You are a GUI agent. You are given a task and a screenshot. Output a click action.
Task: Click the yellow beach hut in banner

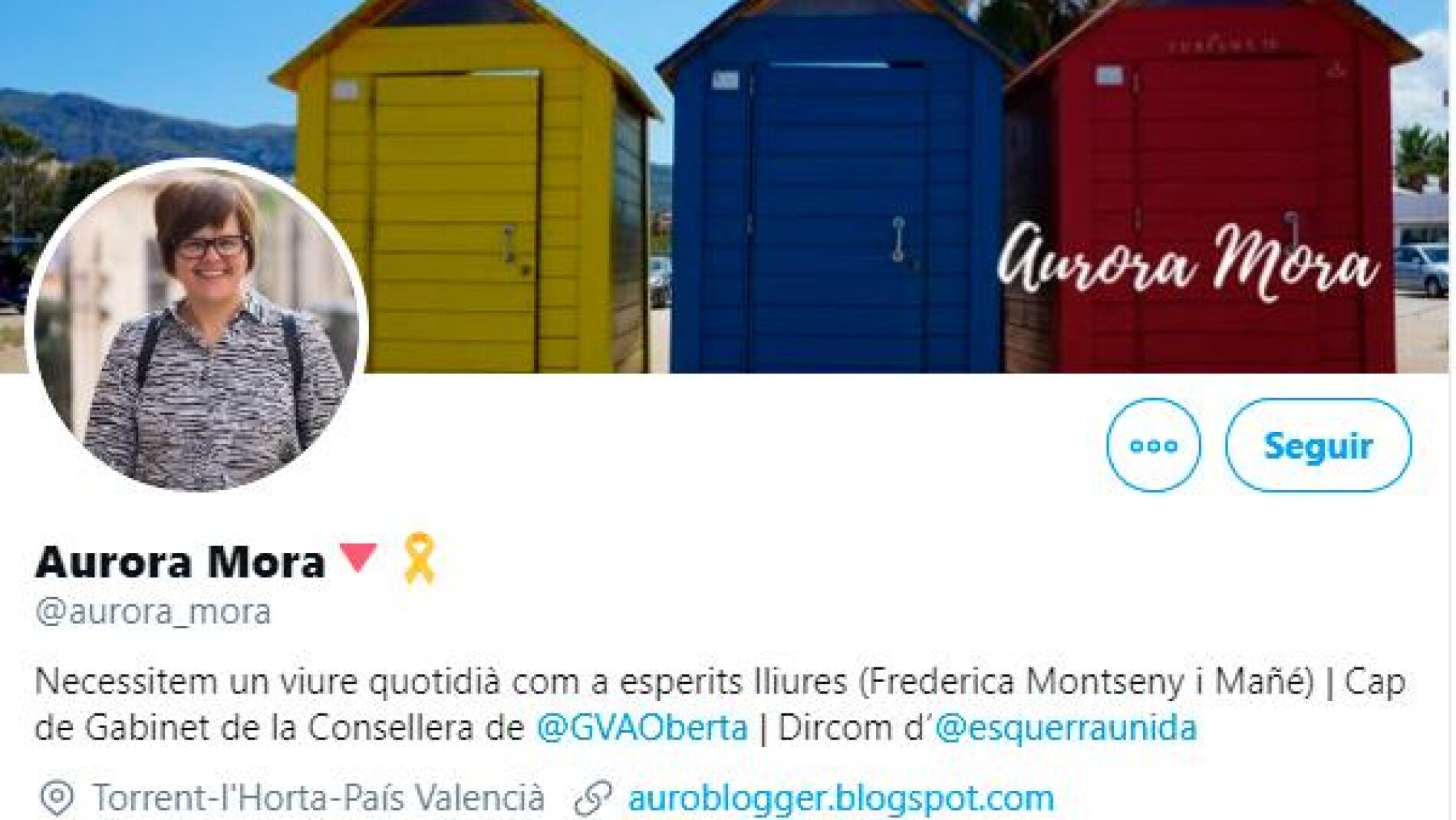click(x=466, y=192)
